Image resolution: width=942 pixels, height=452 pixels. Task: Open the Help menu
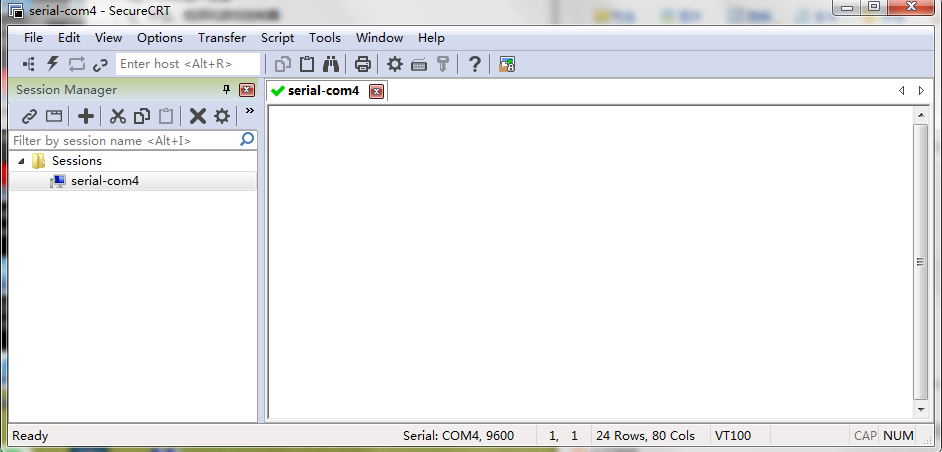[431, 38]
